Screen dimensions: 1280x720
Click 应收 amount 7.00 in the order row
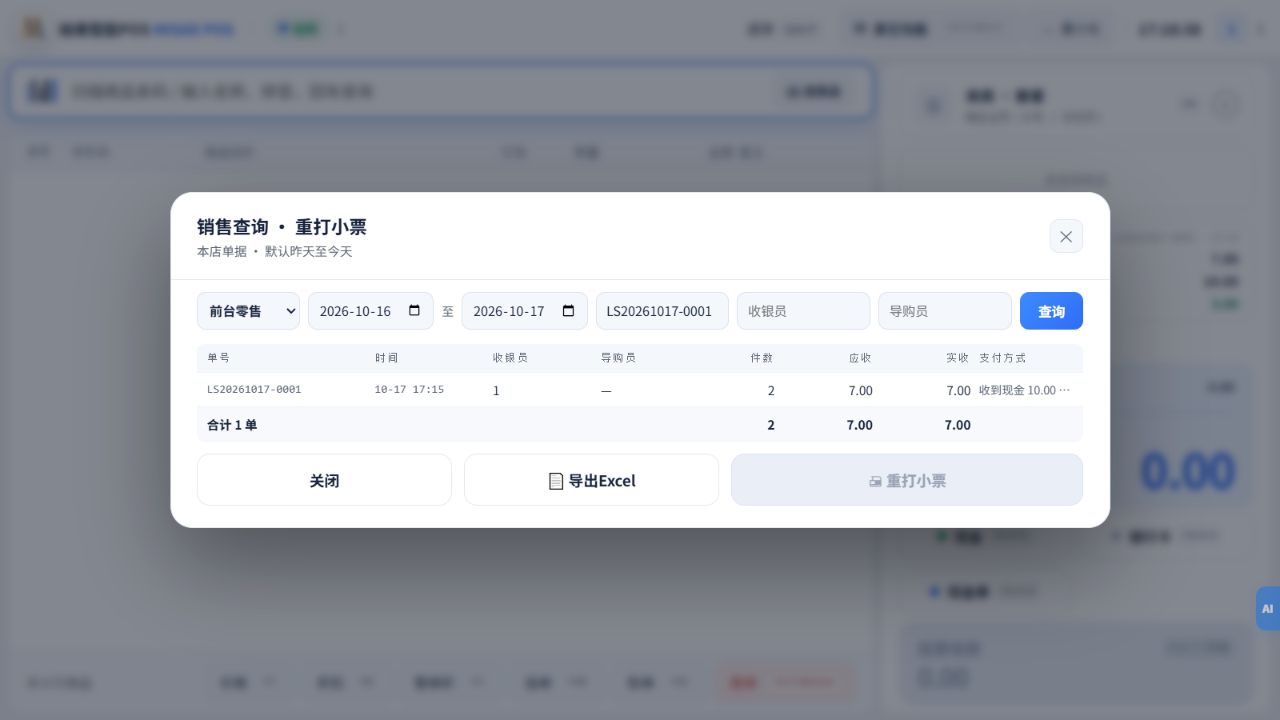(860, 391)
